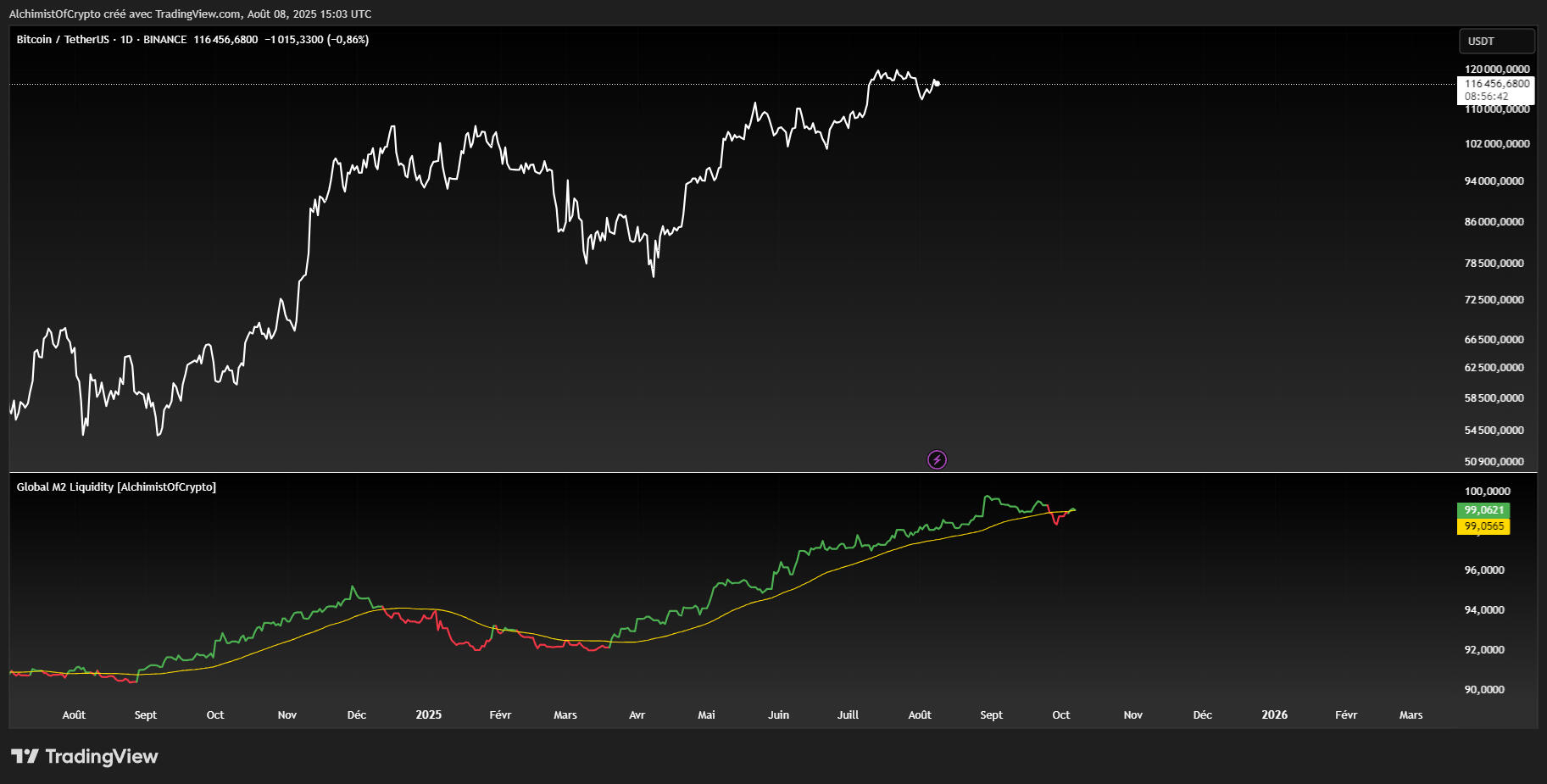1547x784 pixels.
Task: Click the -1 015,3300 (-0,86%) change value
Action: coord(316,40)
